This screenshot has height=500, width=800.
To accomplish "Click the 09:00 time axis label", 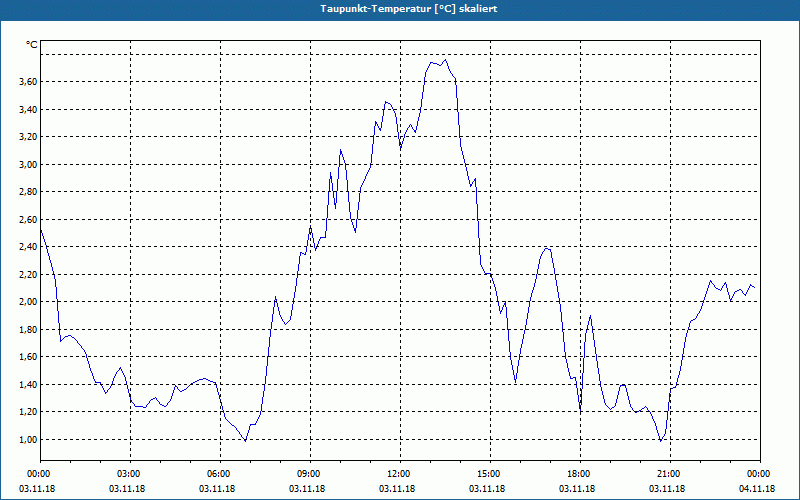I will point(310,474).
